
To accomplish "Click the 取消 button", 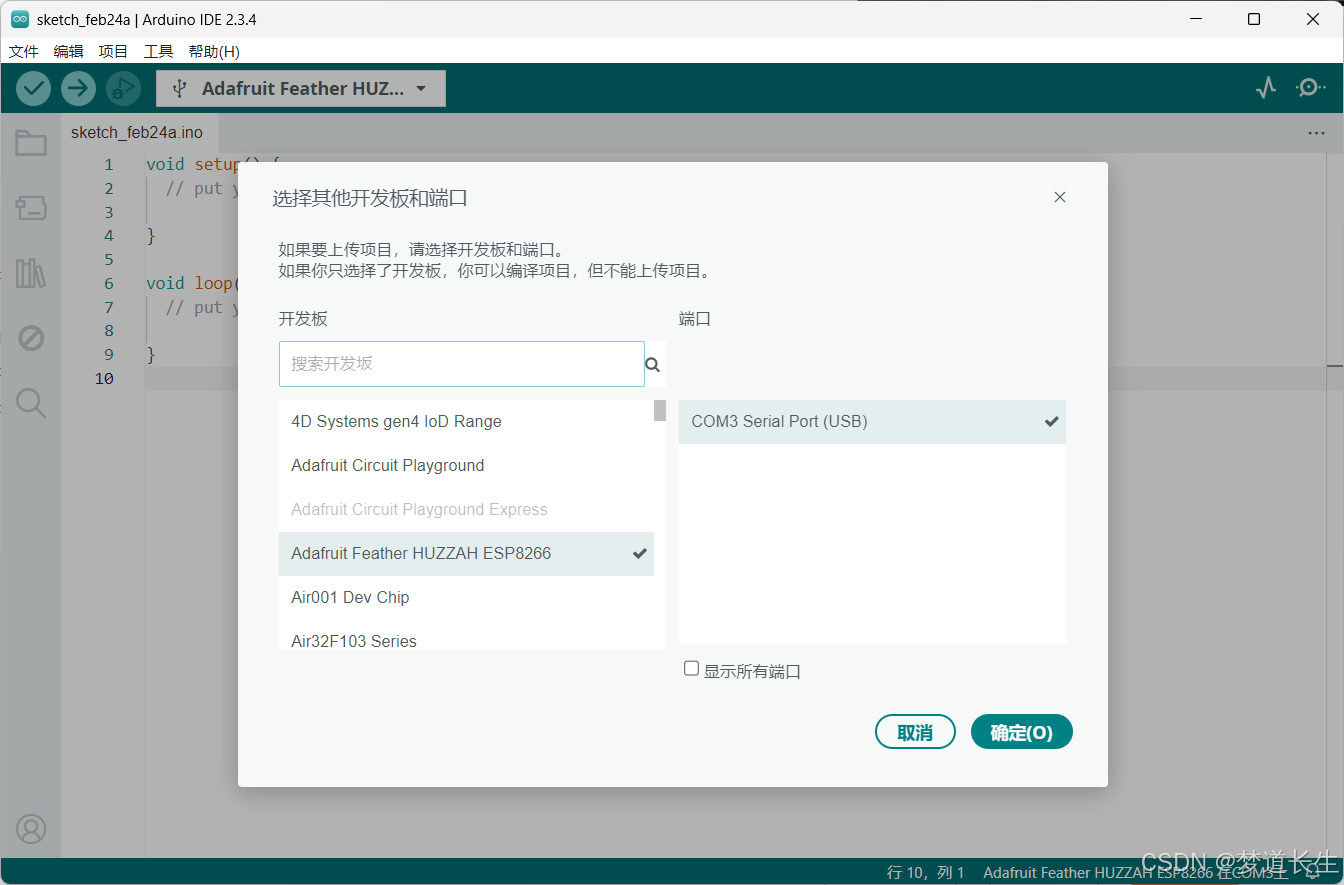I will coord(915,732).
